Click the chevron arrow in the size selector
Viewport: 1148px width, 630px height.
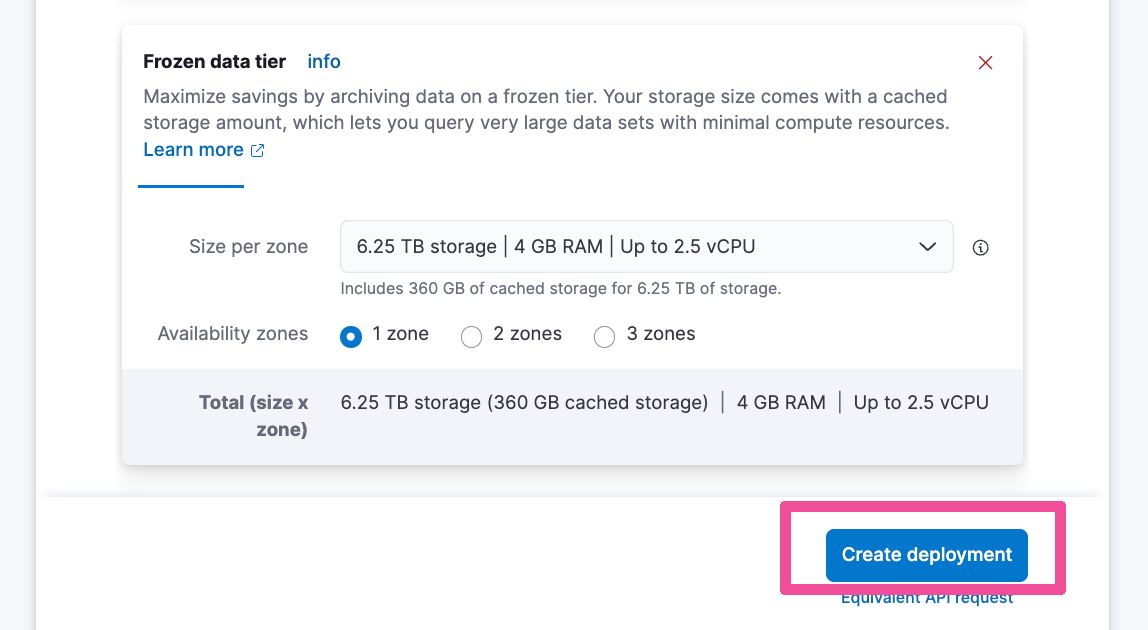[928, 247]
